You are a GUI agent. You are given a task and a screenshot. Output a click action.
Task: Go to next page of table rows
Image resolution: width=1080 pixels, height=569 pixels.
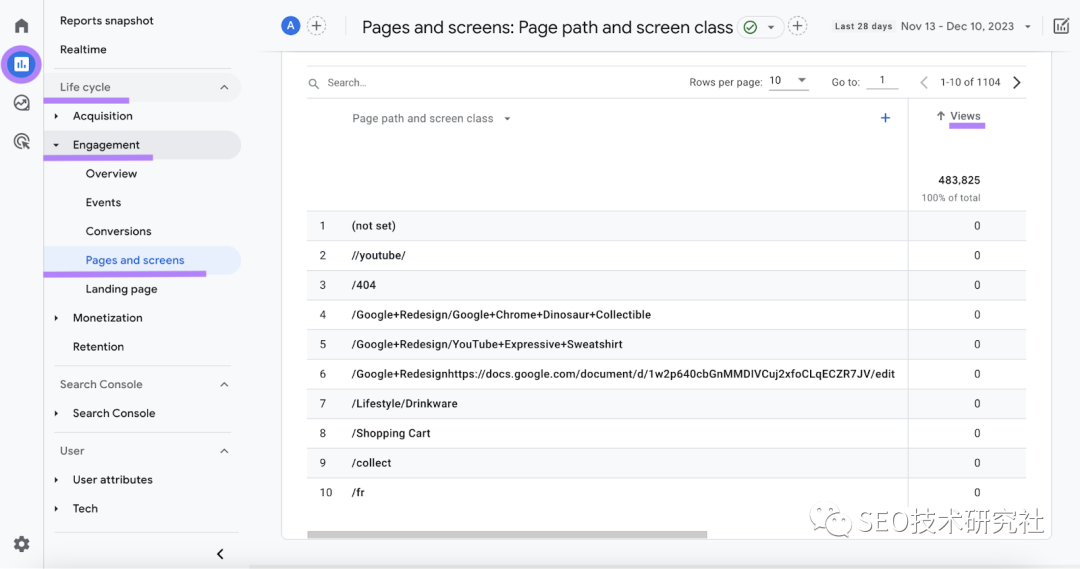point(1017,83)
